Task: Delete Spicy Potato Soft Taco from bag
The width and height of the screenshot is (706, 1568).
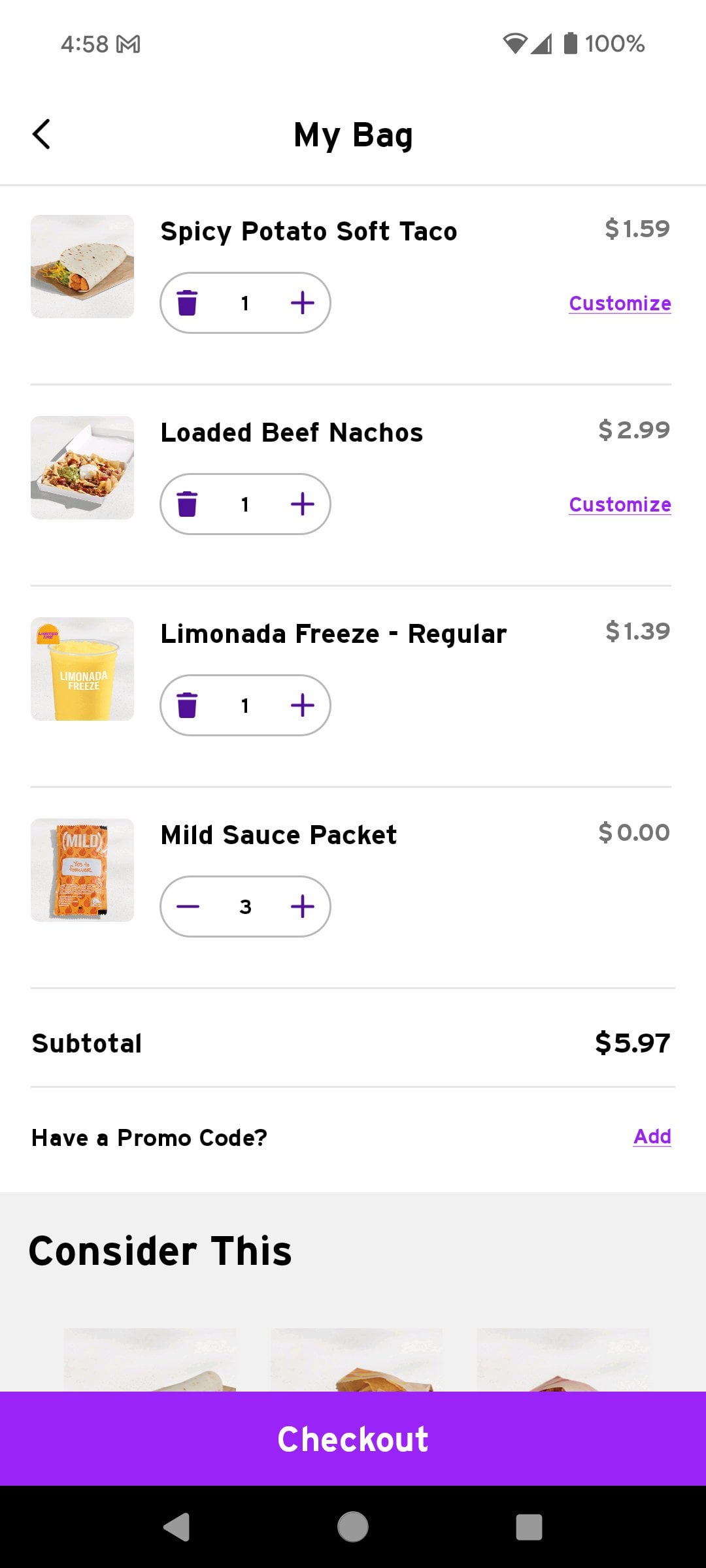Action: point(187,303)
